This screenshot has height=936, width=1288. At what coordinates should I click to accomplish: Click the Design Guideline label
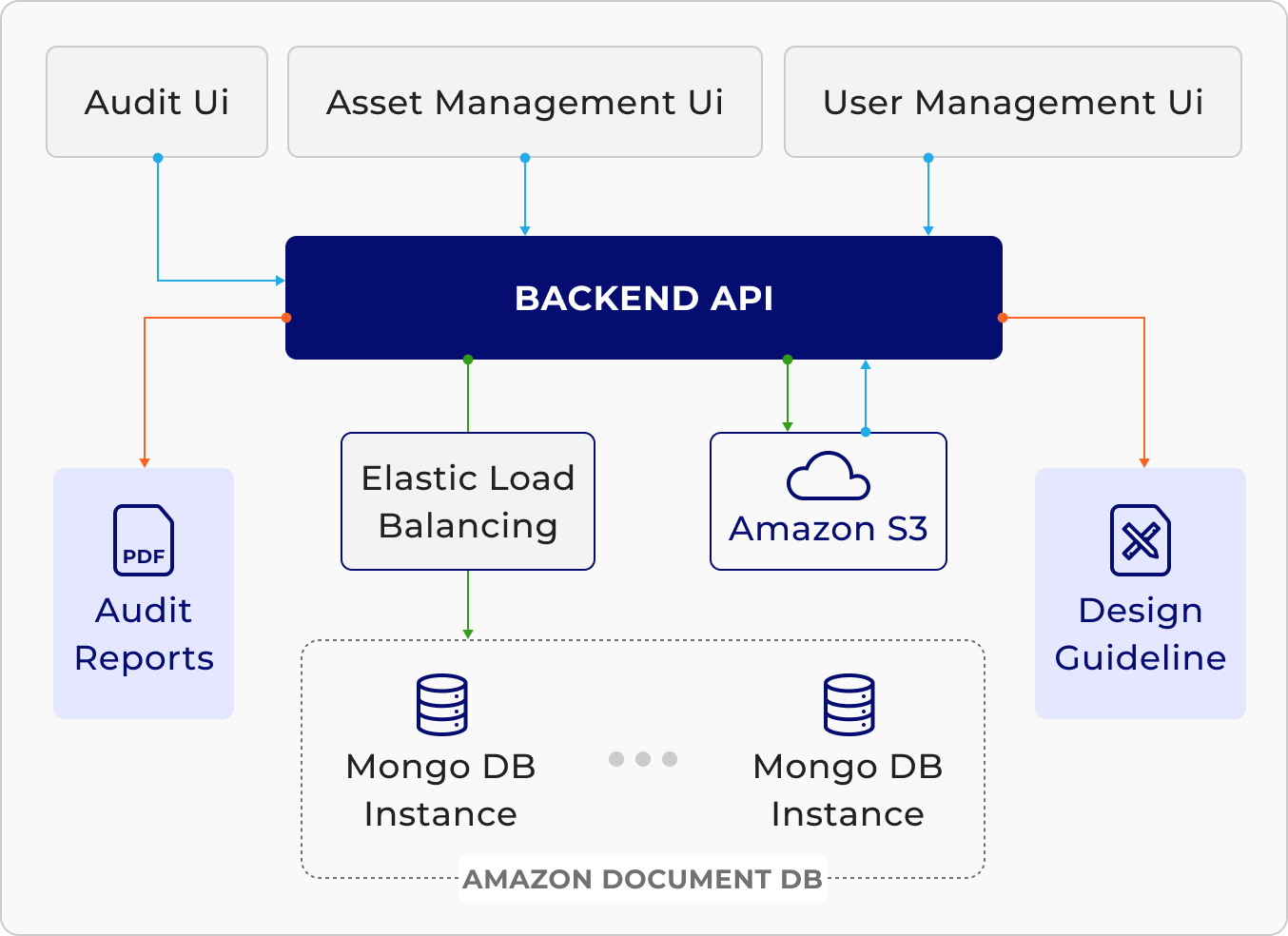click(x=1141, y=634)
